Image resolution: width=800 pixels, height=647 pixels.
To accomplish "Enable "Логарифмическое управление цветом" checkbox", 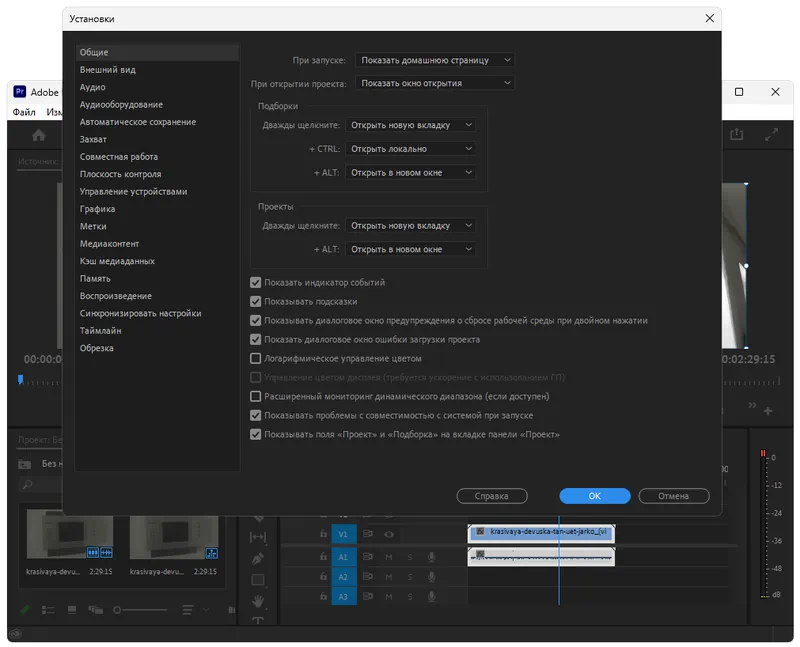I will coord(256,358).
